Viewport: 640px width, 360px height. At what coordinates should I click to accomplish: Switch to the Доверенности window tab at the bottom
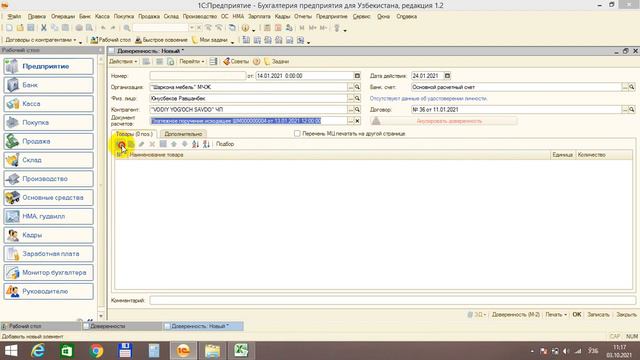(121, 326)
